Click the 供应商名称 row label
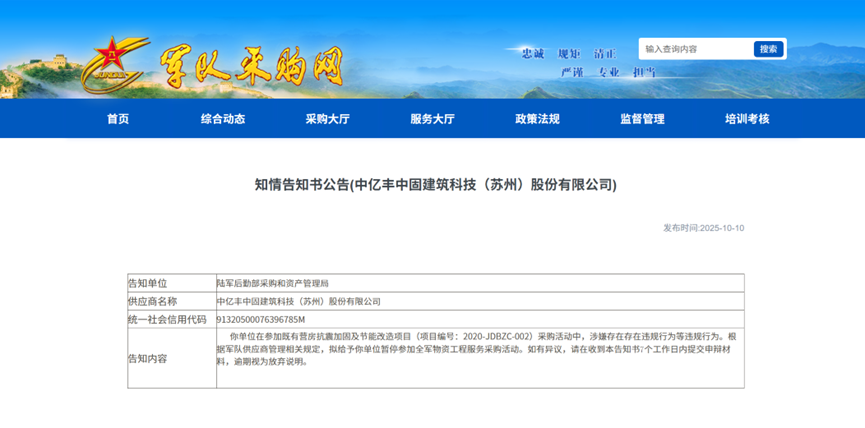This screenshot has width=865, height=428. click(152, 302)
